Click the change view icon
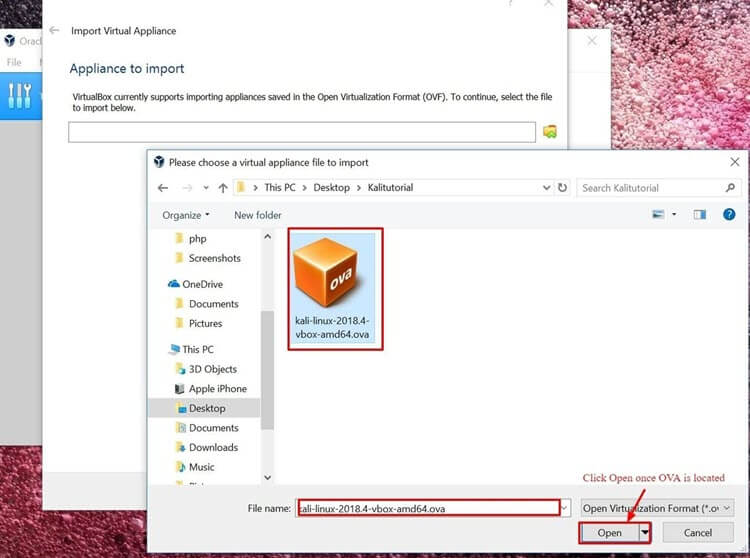The width and height of the screenshot is (750, 558). (x=658, y=214)
